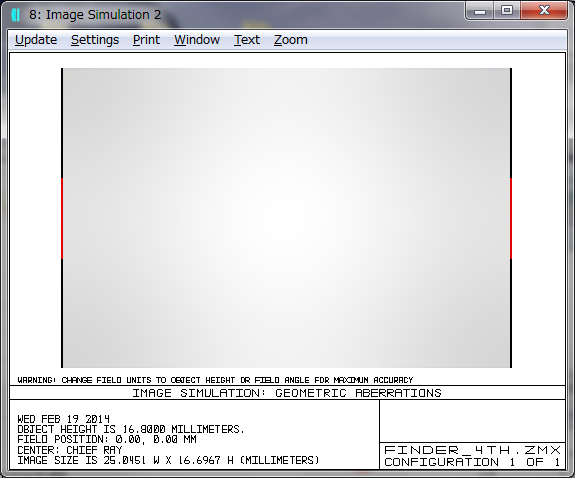Open the Text menu
Screen dimensions: 575x478
[x=247, y=40]
